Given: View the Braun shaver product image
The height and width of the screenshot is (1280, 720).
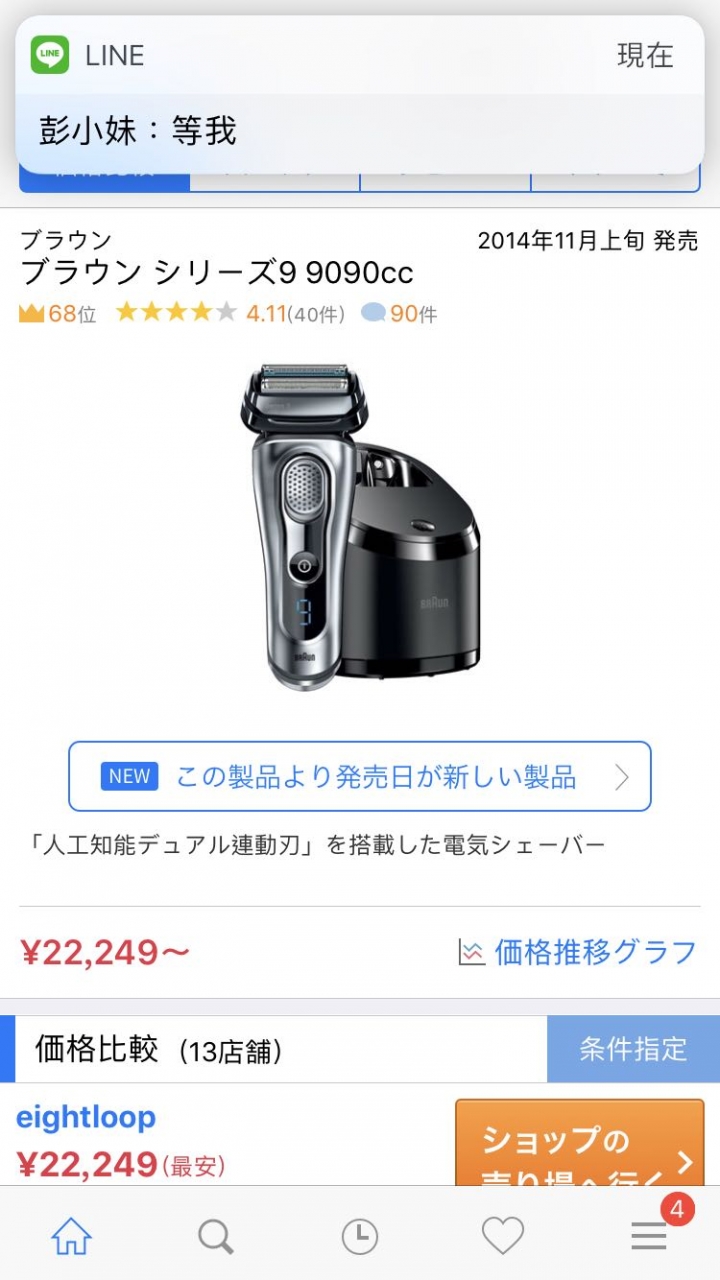Looking at the screenshot, I should 360,527.
